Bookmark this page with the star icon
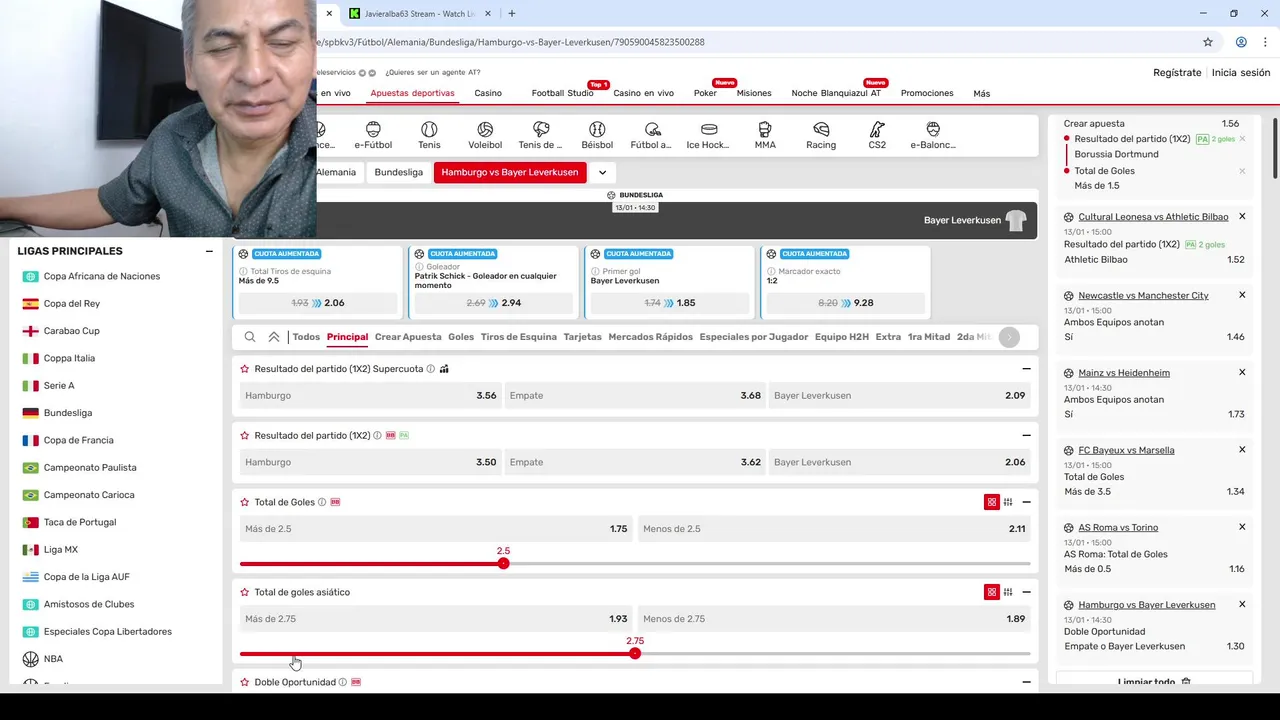 [1208, 42]
